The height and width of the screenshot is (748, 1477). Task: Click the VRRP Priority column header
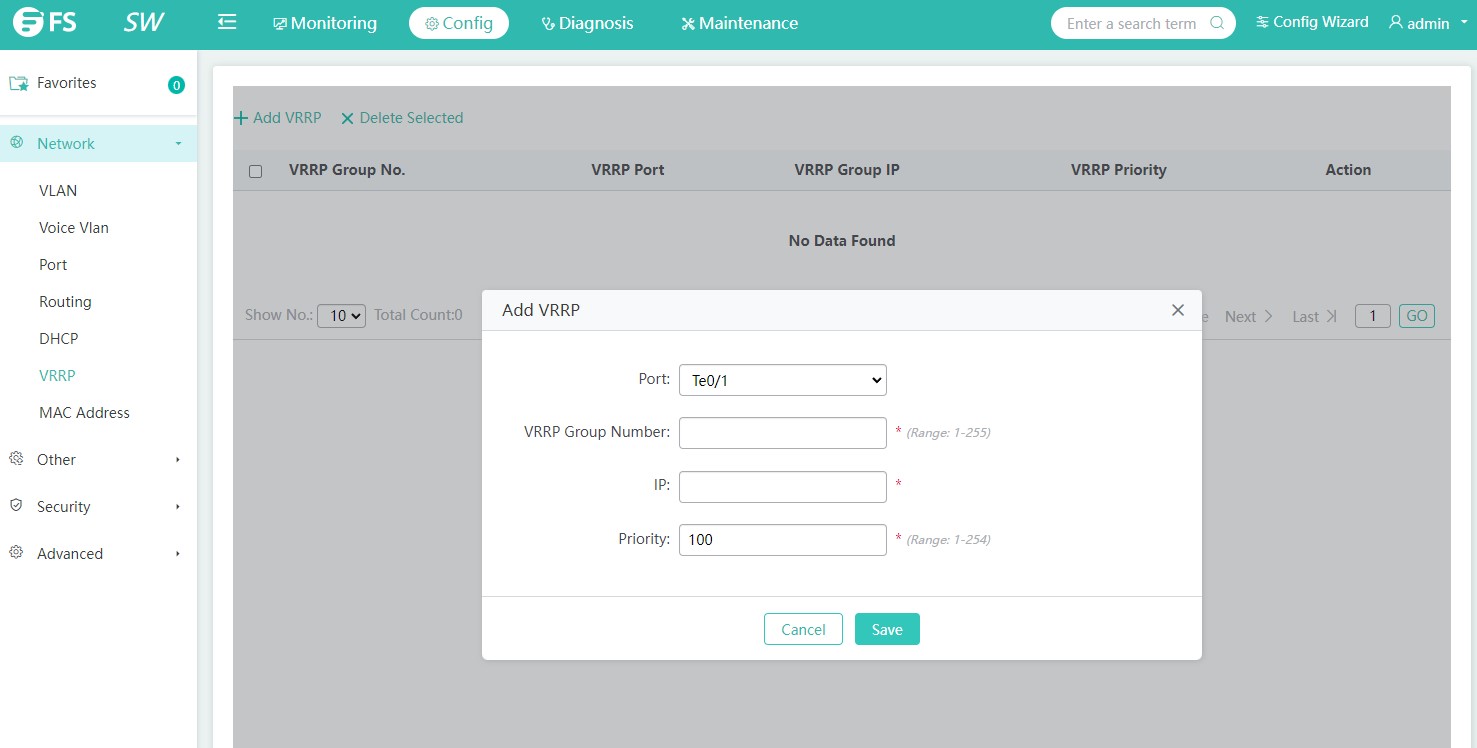(1119, 170)
